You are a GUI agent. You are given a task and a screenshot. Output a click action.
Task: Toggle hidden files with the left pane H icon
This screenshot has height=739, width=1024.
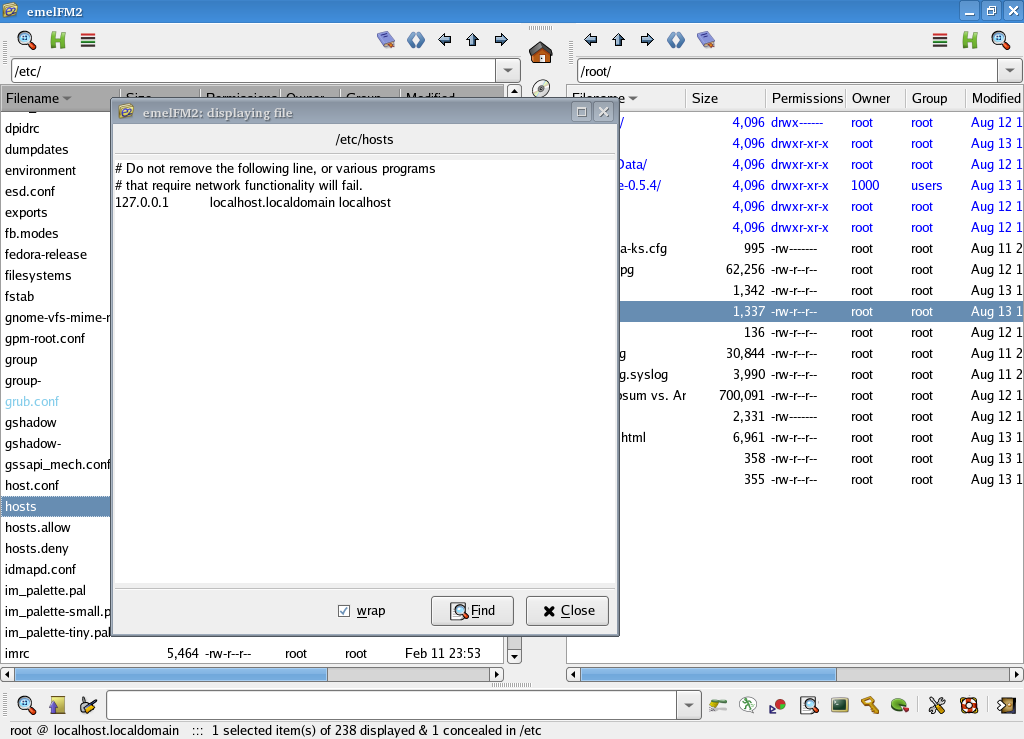pos(58,40)
